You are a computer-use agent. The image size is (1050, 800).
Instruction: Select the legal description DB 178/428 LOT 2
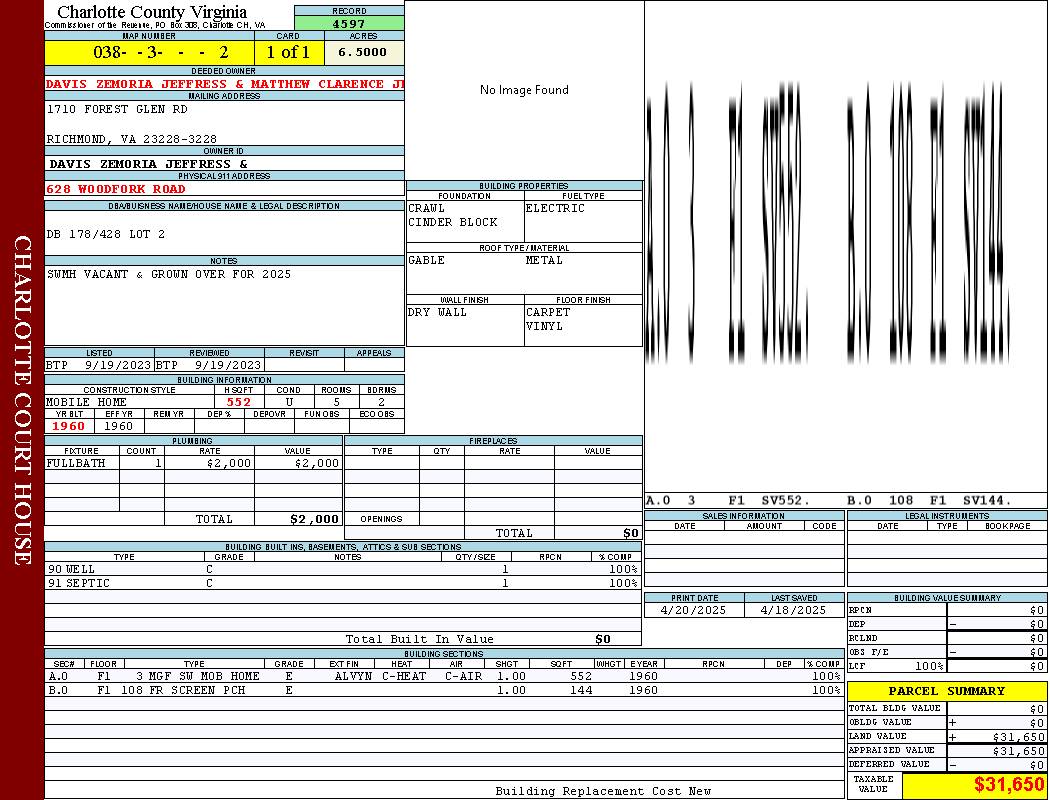106,234
